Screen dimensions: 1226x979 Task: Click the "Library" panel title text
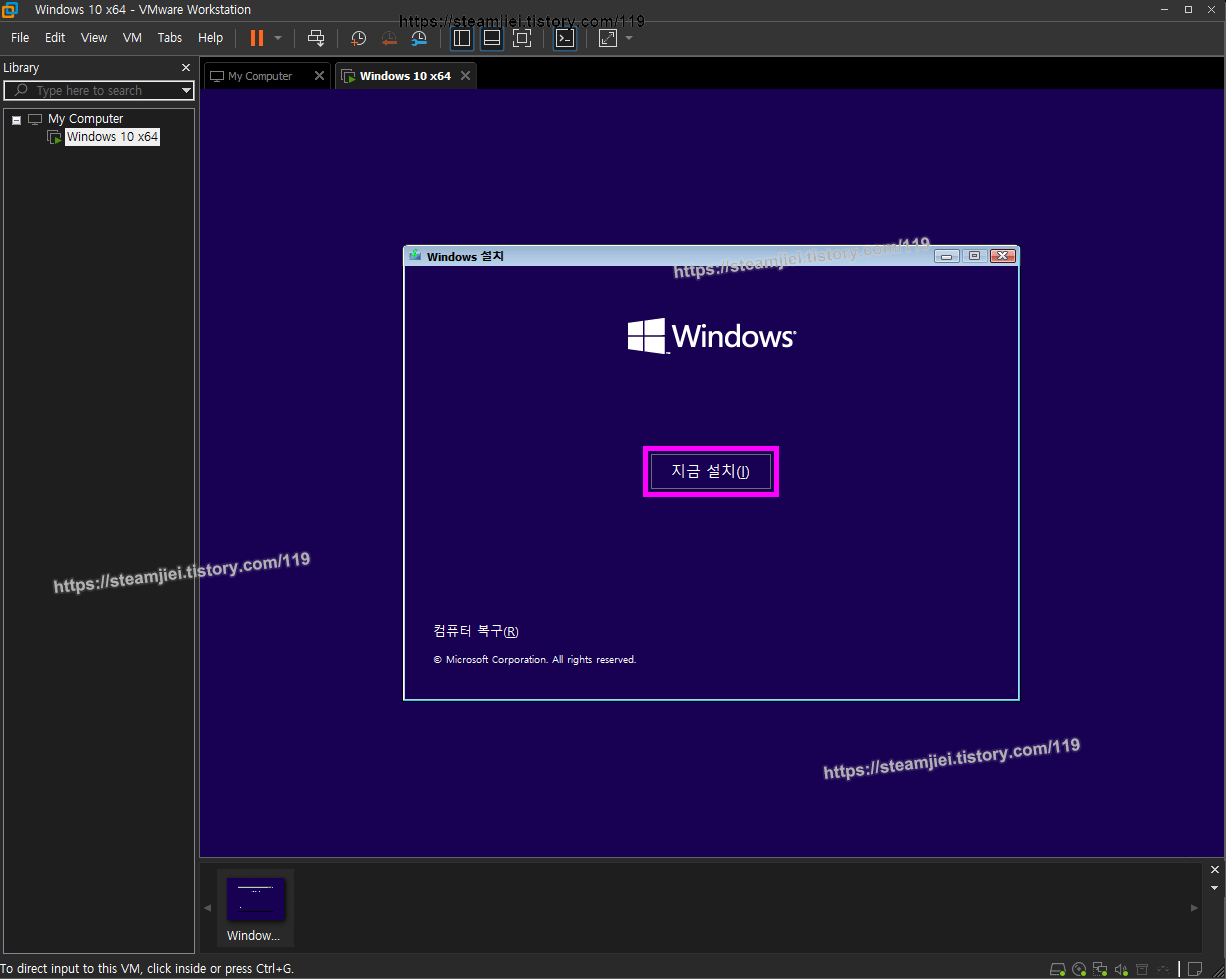point(21,68)
